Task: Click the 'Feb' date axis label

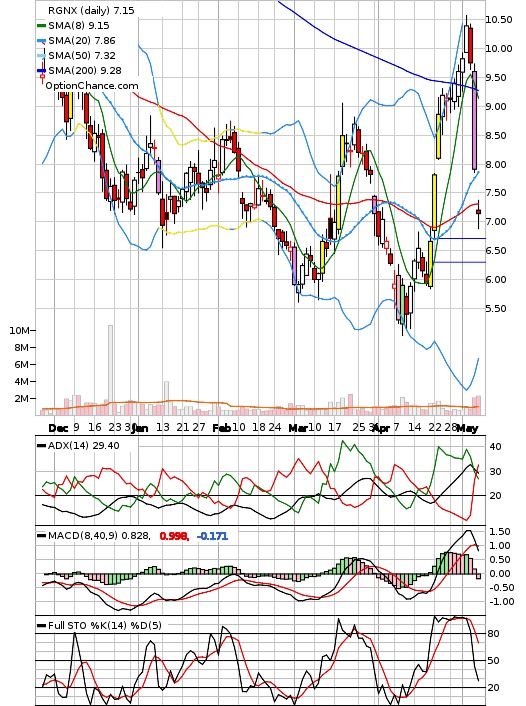Action: (222, 428)
